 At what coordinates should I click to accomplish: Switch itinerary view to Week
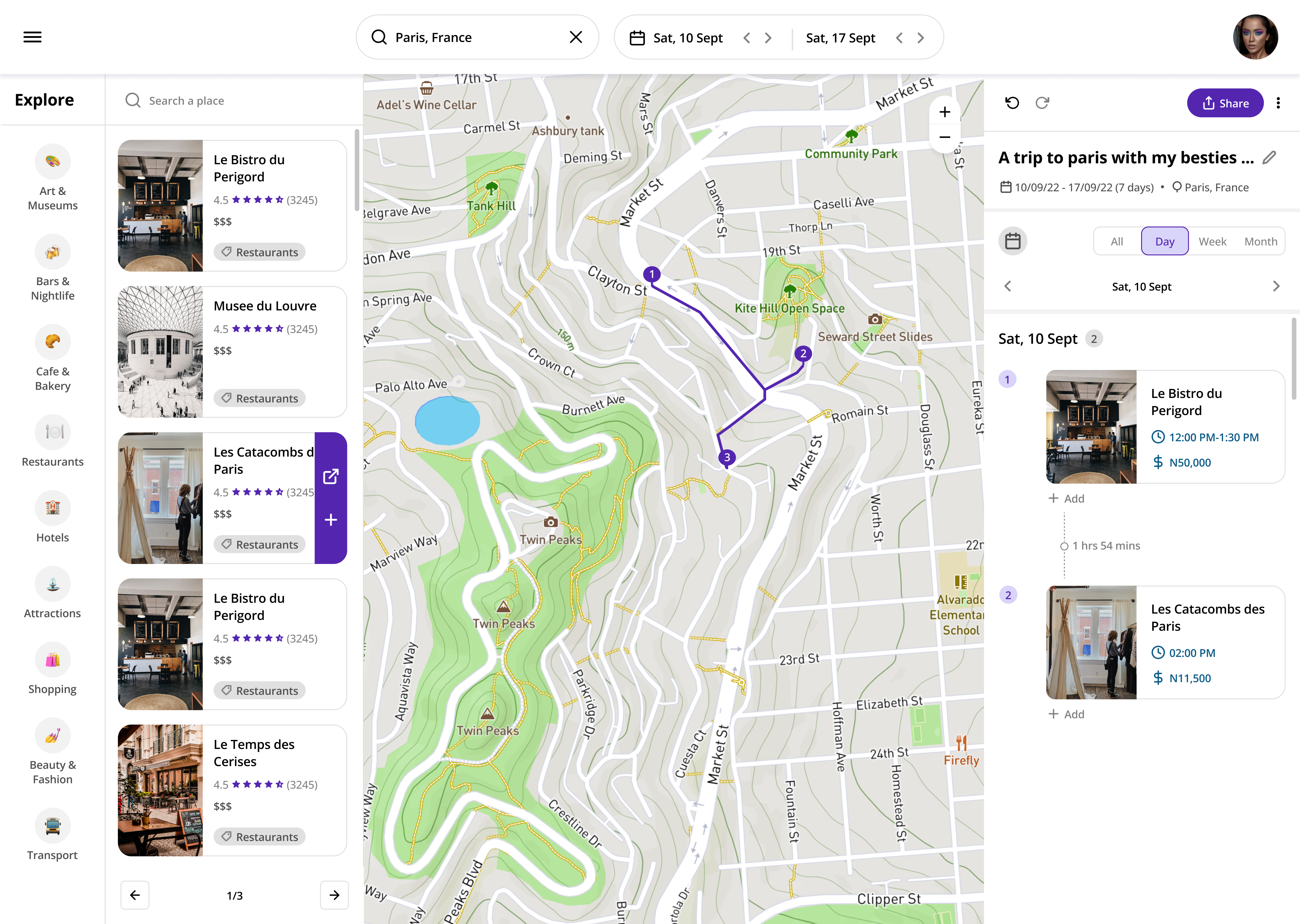tap(1212, 241)
